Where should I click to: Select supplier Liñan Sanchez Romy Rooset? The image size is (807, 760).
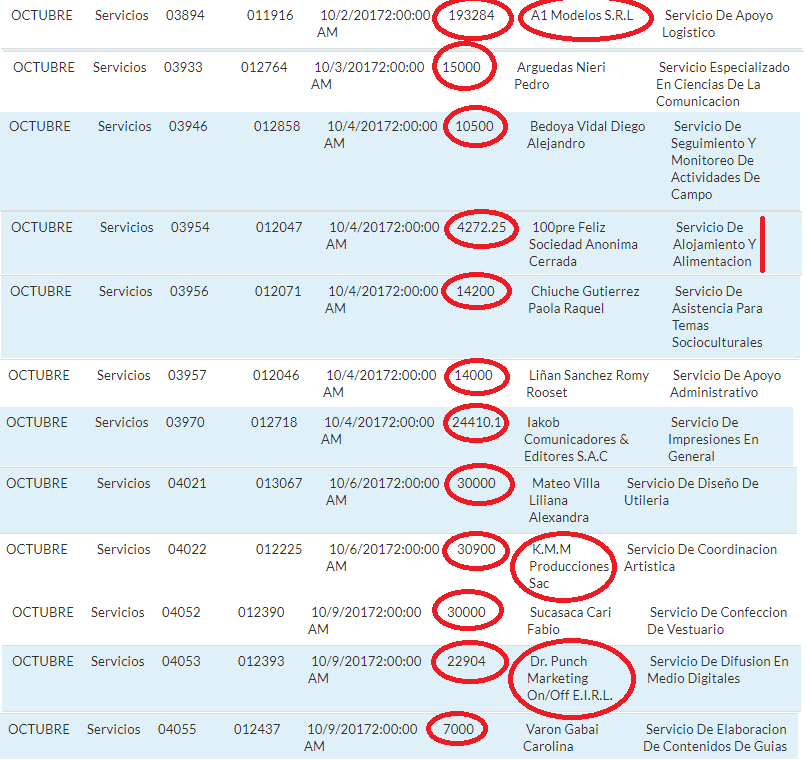click(587, 384)
